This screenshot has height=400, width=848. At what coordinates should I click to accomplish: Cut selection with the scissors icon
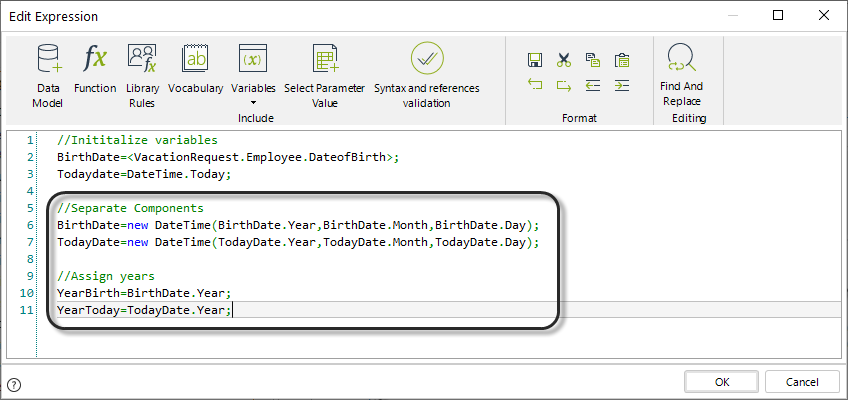coord(564,60)
